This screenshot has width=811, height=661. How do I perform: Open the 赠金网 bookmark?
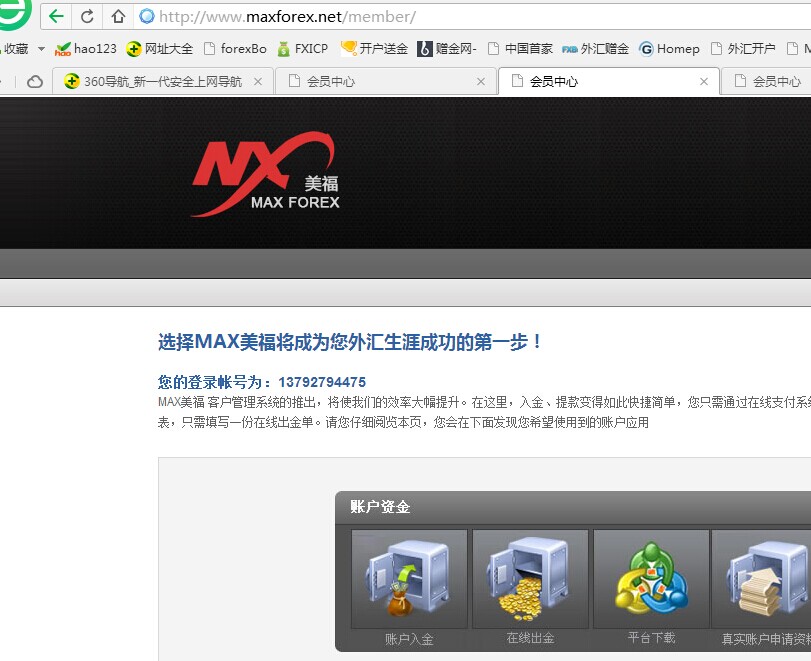tap(447, 49)
